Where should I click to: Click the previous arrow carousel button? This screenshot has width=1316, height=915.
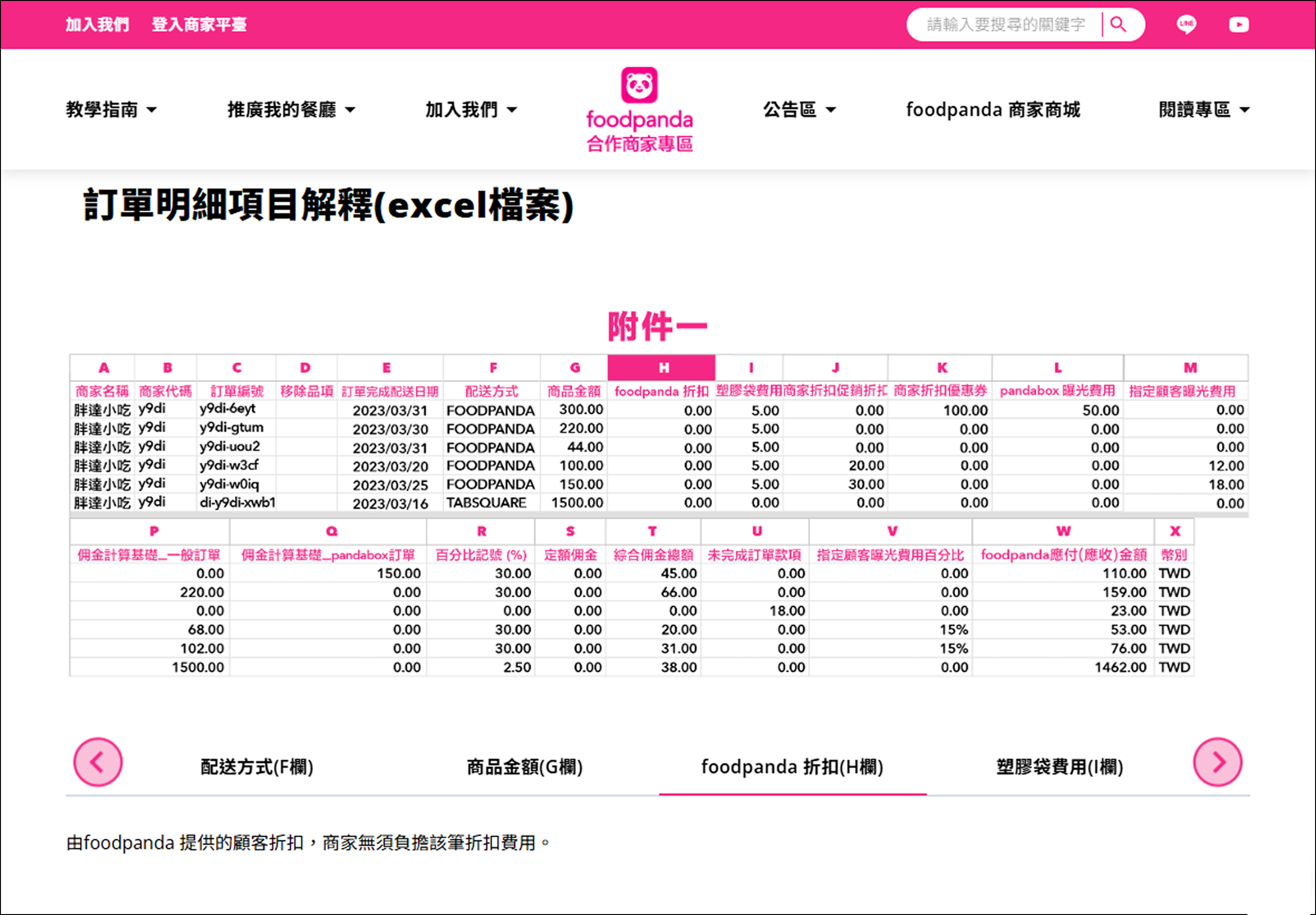[98, 762]
